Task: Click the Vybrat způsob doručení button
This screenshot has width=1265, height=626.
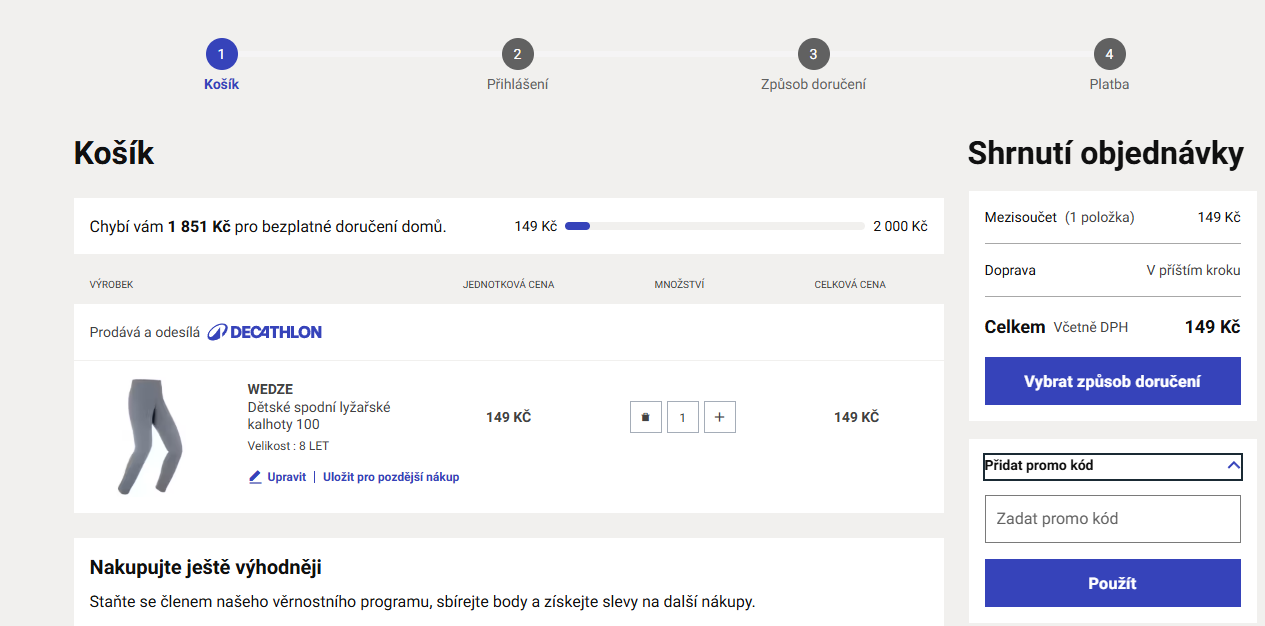Action: tap(1112, 381)
